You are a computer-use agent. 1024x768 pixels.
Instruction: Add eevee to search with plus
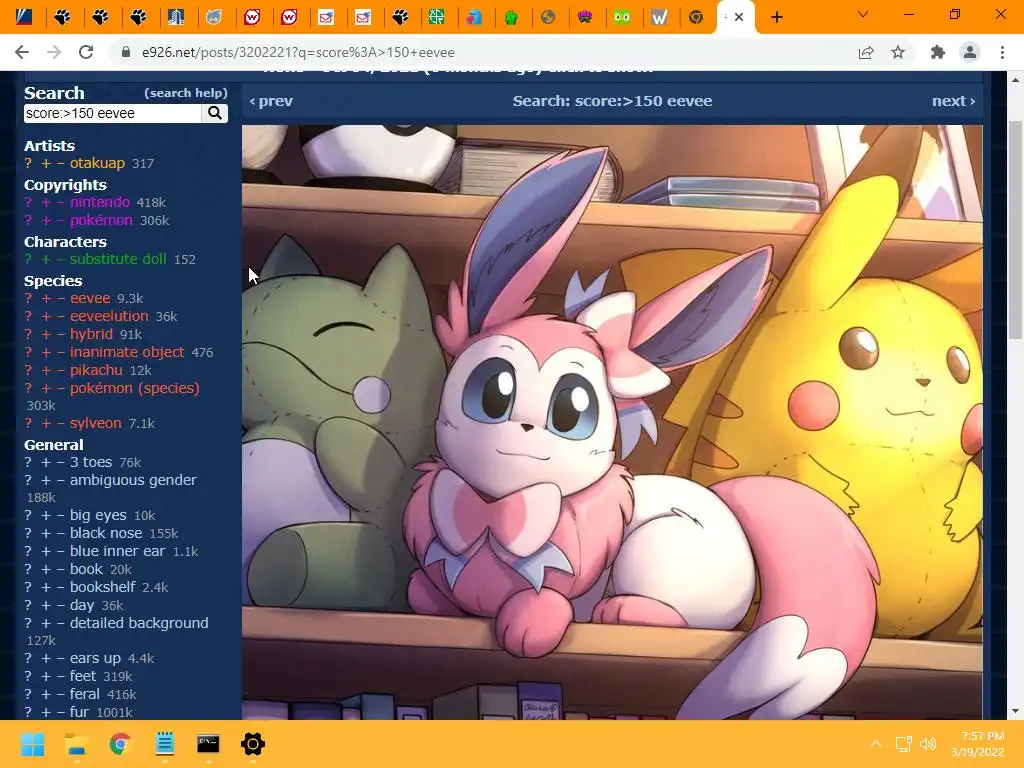(x=46, y=298)
